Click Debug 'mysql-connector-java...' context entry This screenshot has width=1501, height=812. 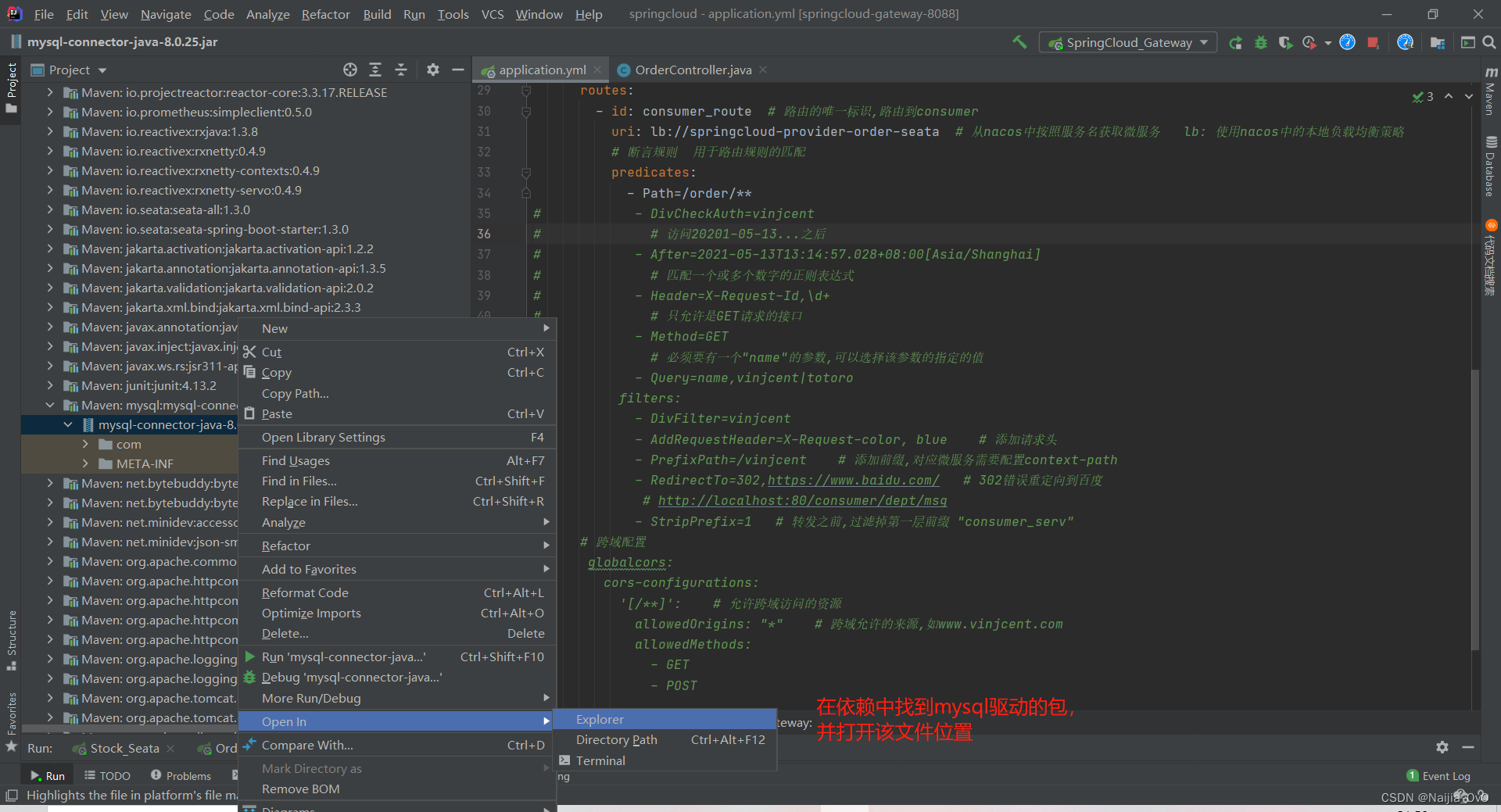pos(397,677)
